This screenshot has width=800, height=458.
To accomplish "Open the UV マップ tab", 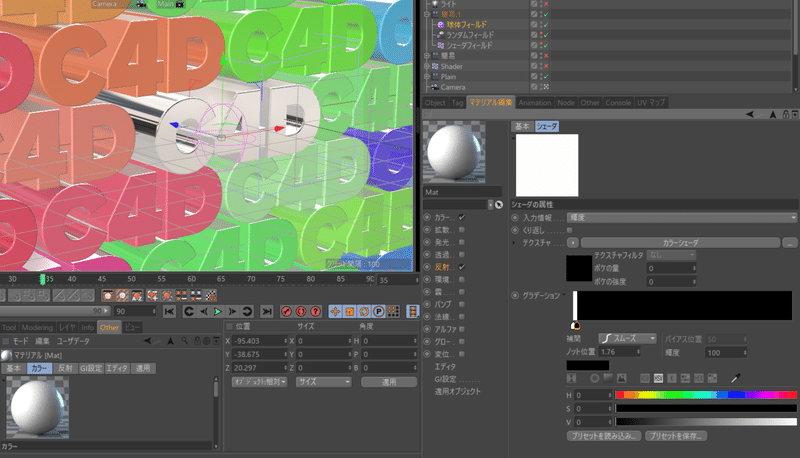I will point(651,103).
